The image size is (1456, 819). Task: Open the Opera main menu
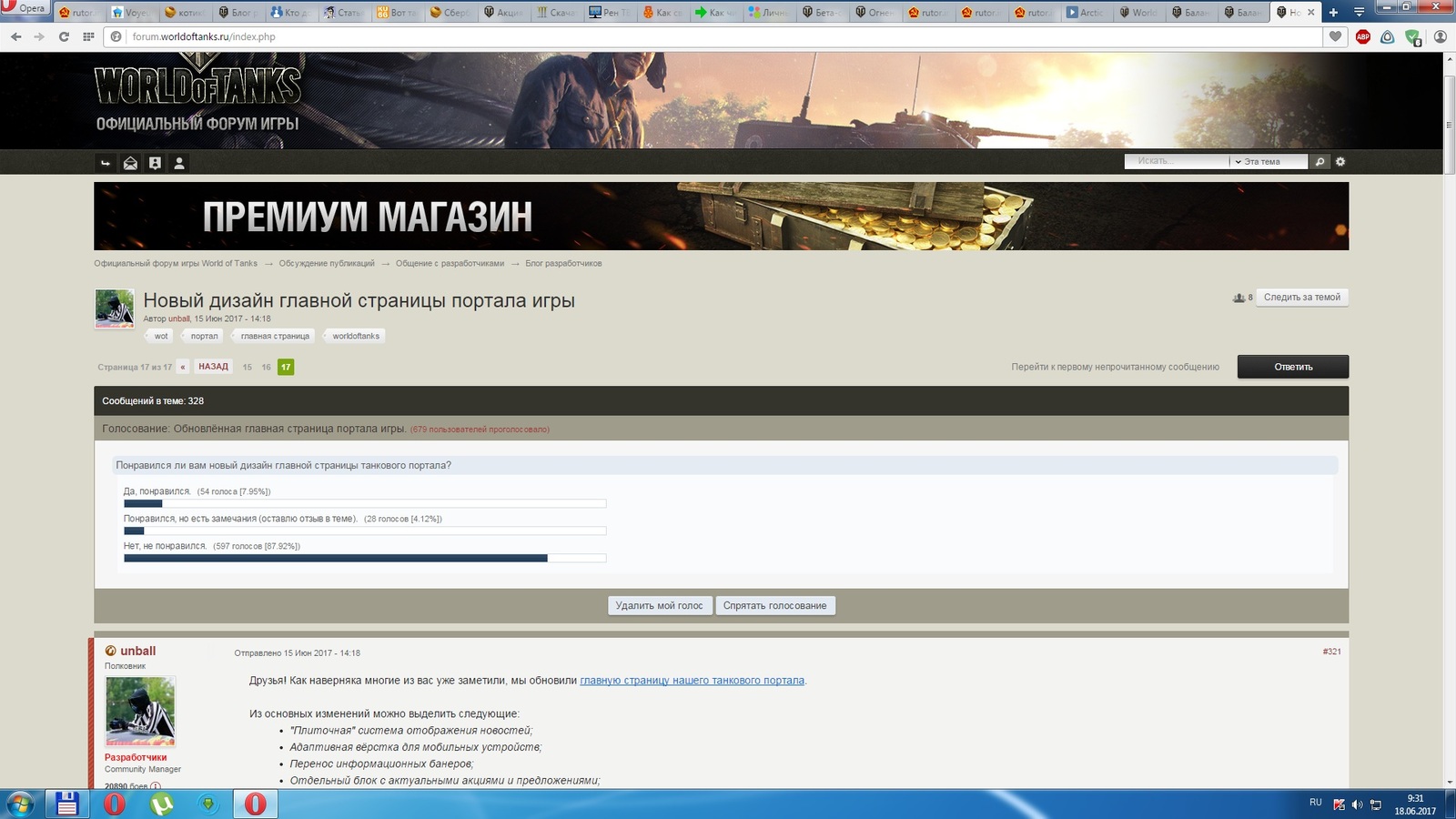(24, 8)
